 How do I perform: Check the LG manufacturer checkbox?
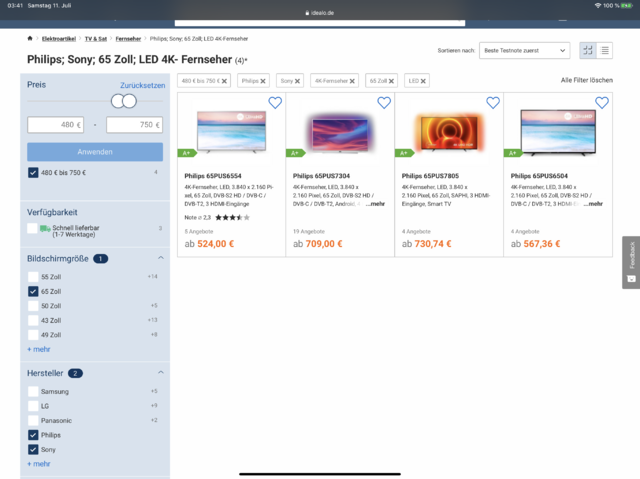coord(33,406)
